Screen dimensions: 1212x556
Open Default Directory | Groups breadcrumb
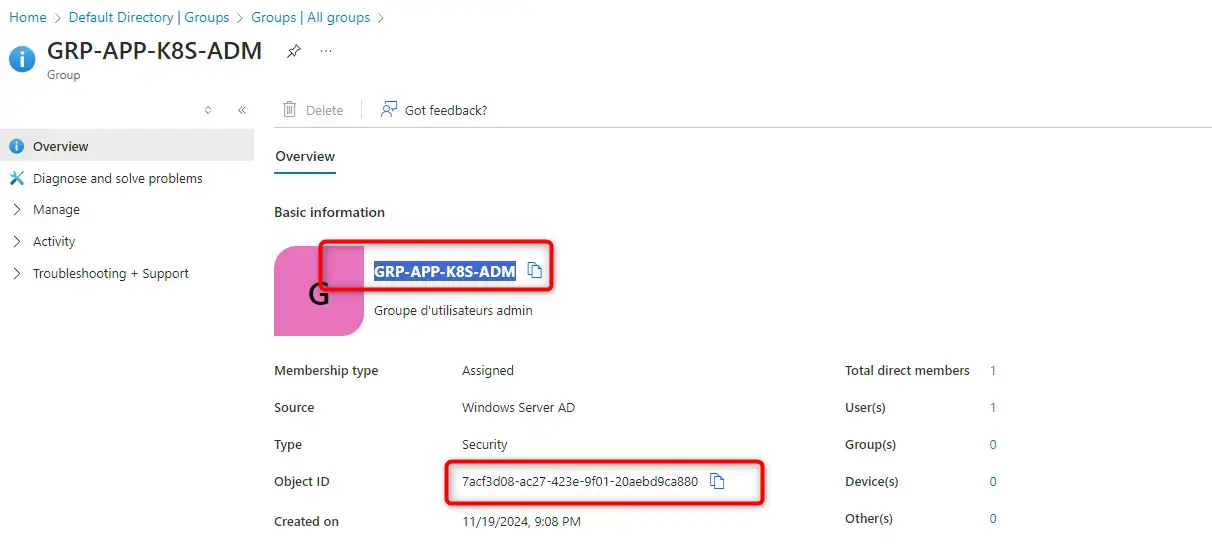click(x=149, y=18)
